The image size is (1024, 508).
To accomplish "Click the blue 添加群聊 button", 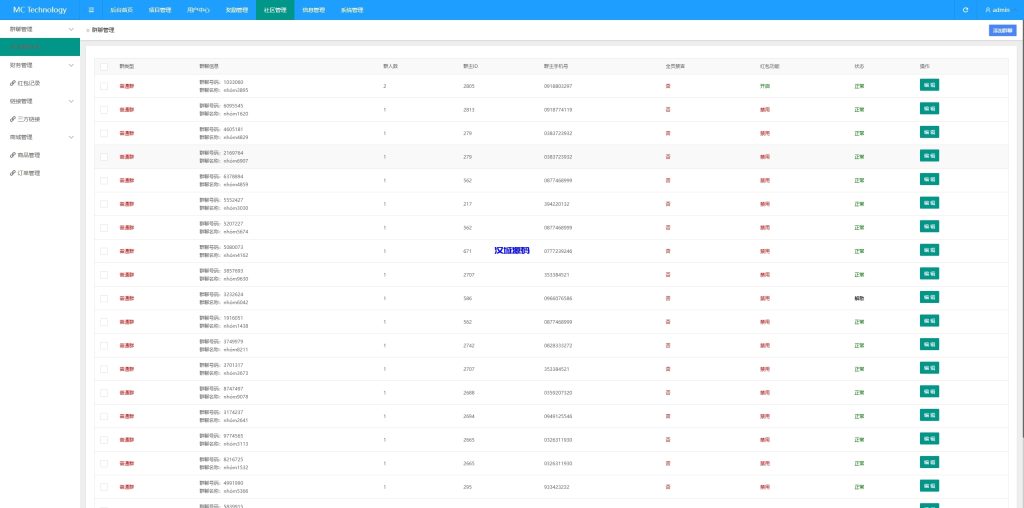I will pos(1002,30).
